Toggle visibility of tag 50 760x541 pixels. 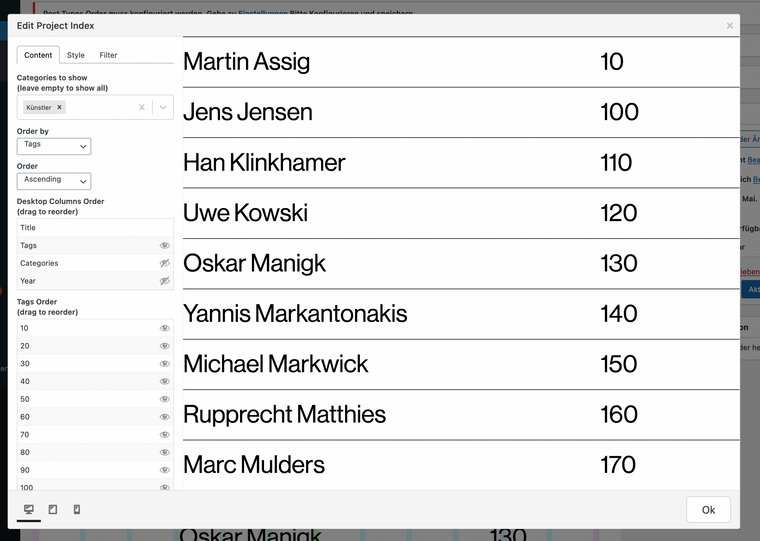click(165, 399)
